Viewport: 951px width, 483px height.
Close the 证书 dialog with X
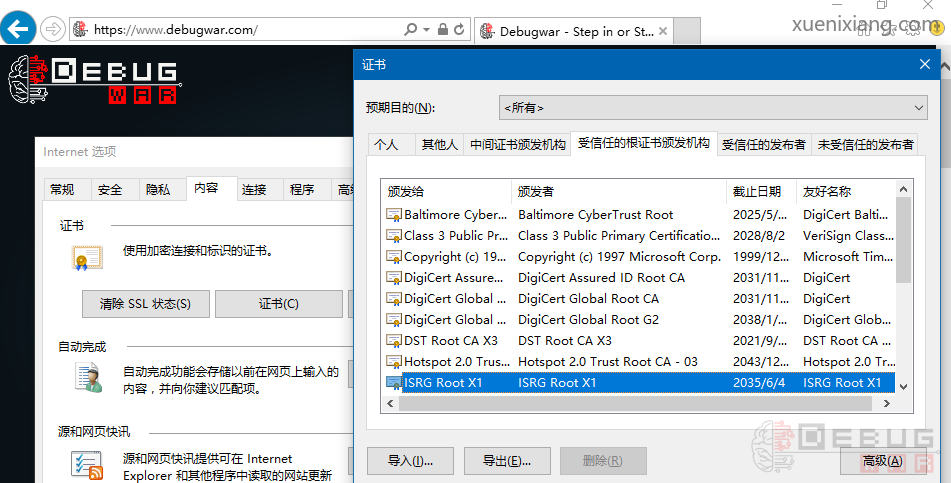click(925, 64)
